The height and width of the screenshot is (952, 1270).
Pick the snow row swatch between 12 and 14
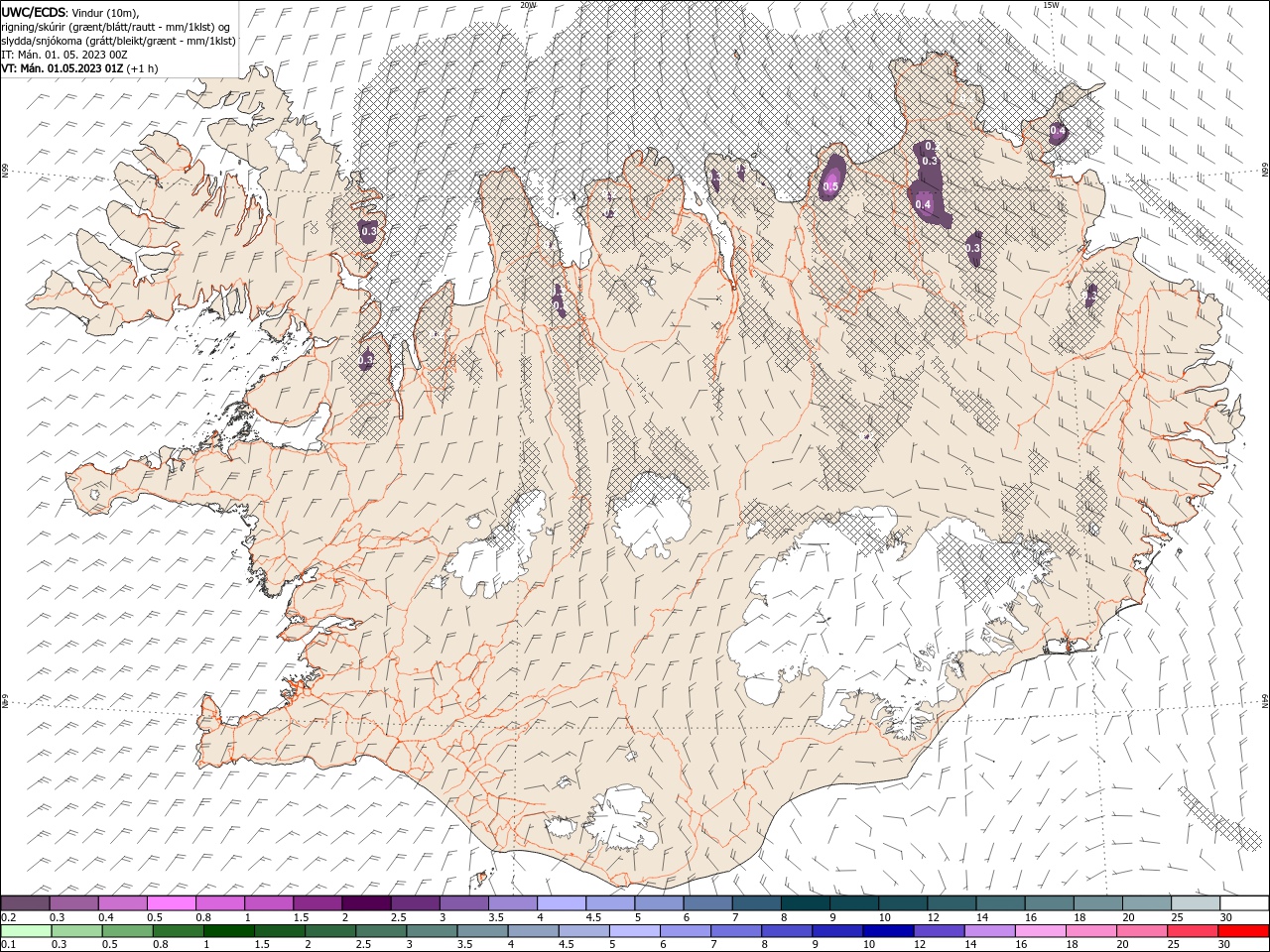[951, 903]
